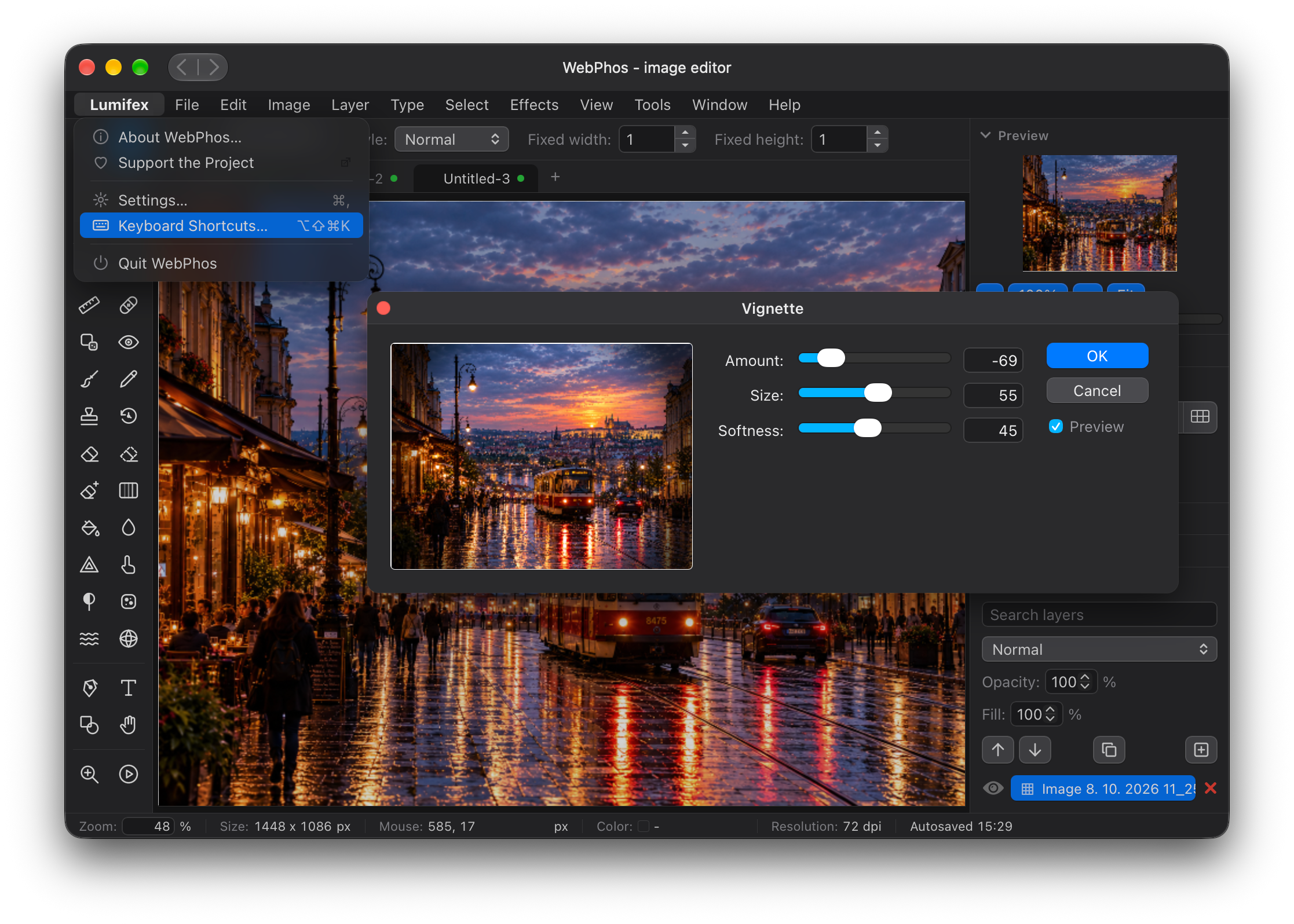Select the Pen tool
1294x924 pixels.
click(89, 688)
